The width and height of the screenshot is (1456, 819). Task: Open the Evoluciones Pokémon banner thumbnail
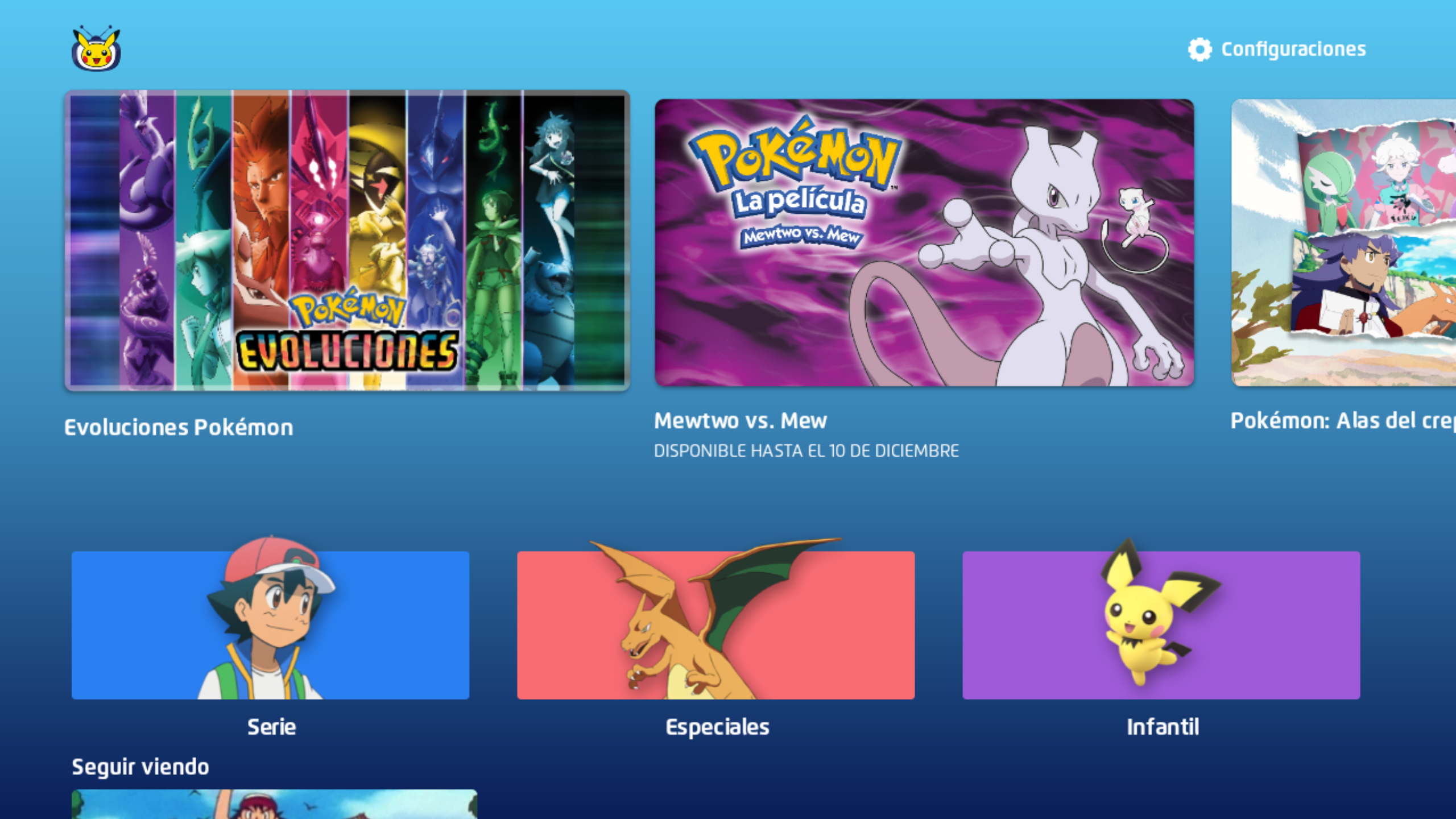point(347,240)
